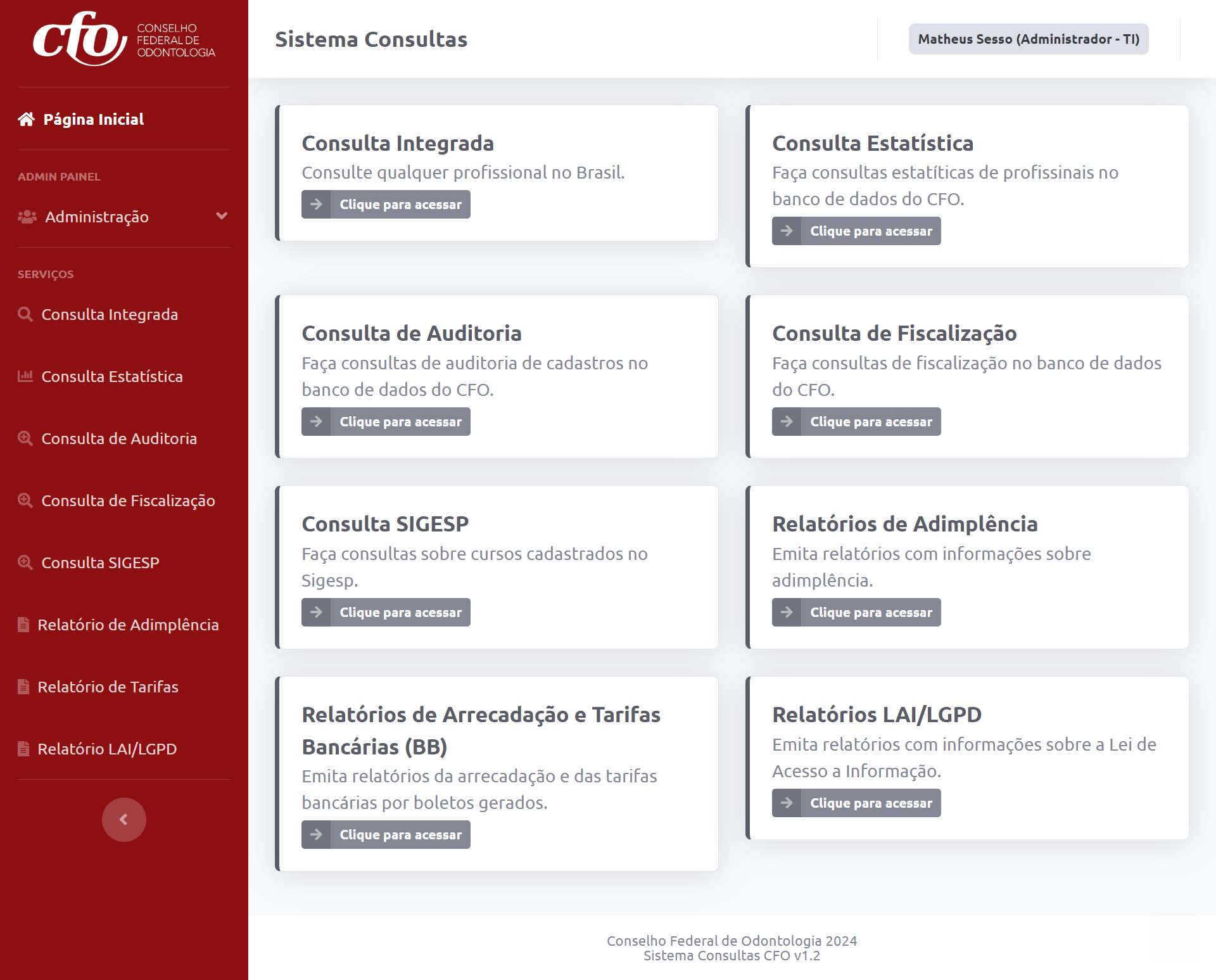Expand the Administração menu chevron
This screenshot has width=1216, height=980.
(222, 216)
